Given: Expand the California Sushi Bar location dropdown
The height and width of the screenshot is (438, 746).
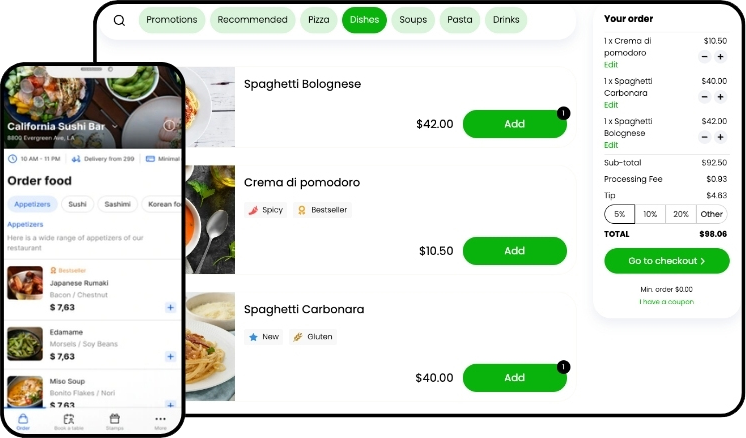Looking at the screenshot, I should click(115, 127).
